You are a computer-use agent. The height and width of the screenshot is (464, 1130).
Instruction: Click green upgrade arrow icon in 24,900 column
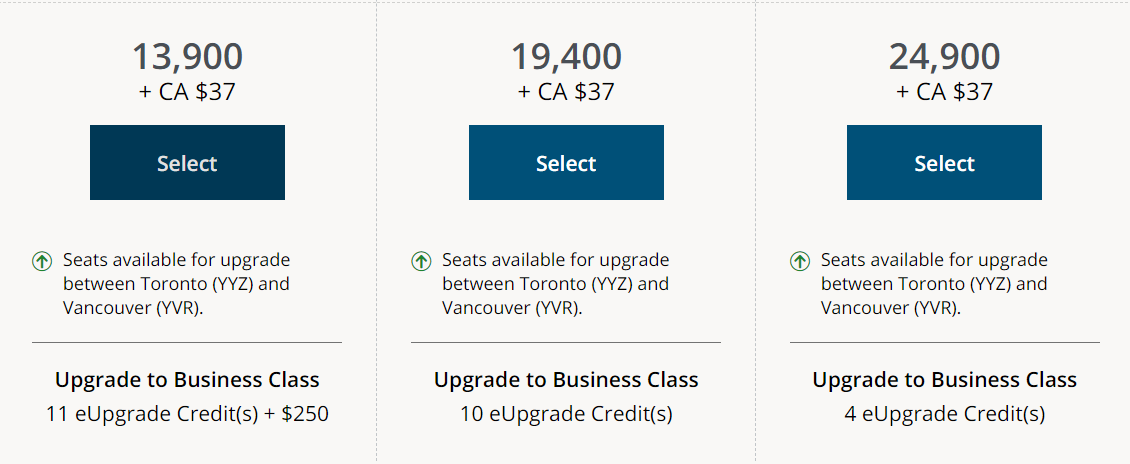click(x=800, y=261)
